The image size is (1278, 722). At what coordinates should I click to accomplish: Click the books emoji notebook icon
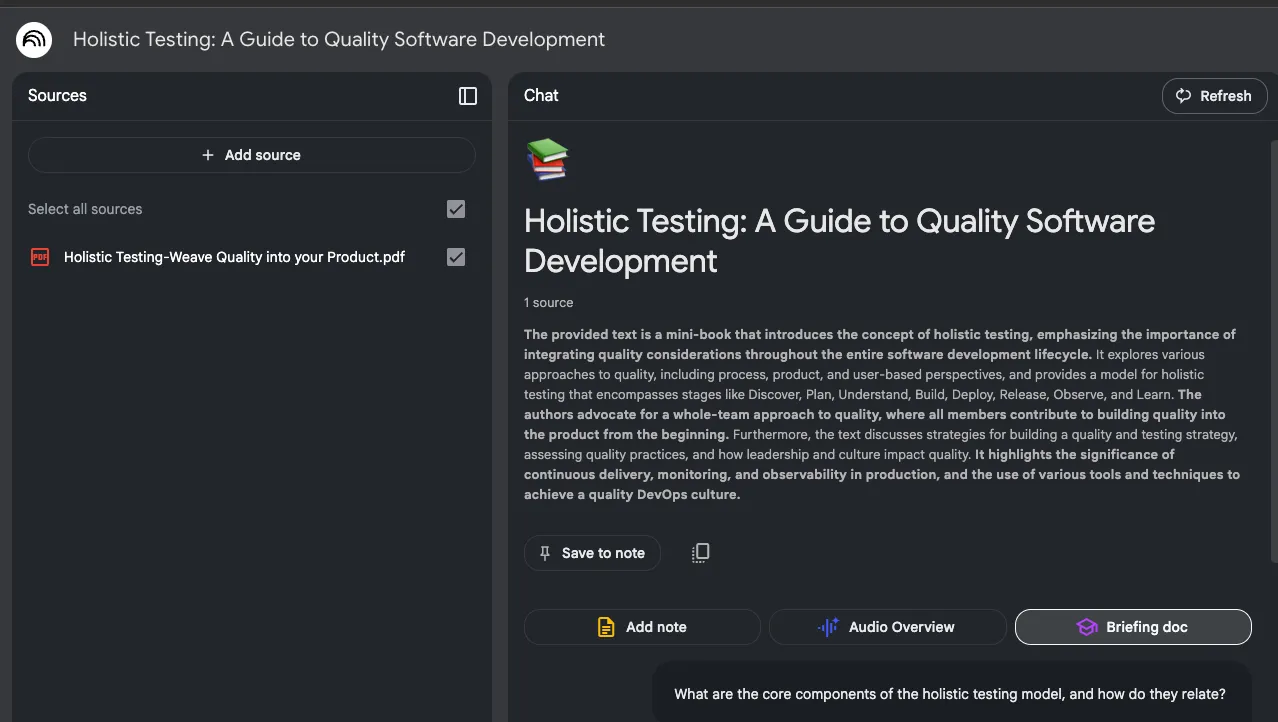pos(547,160)
